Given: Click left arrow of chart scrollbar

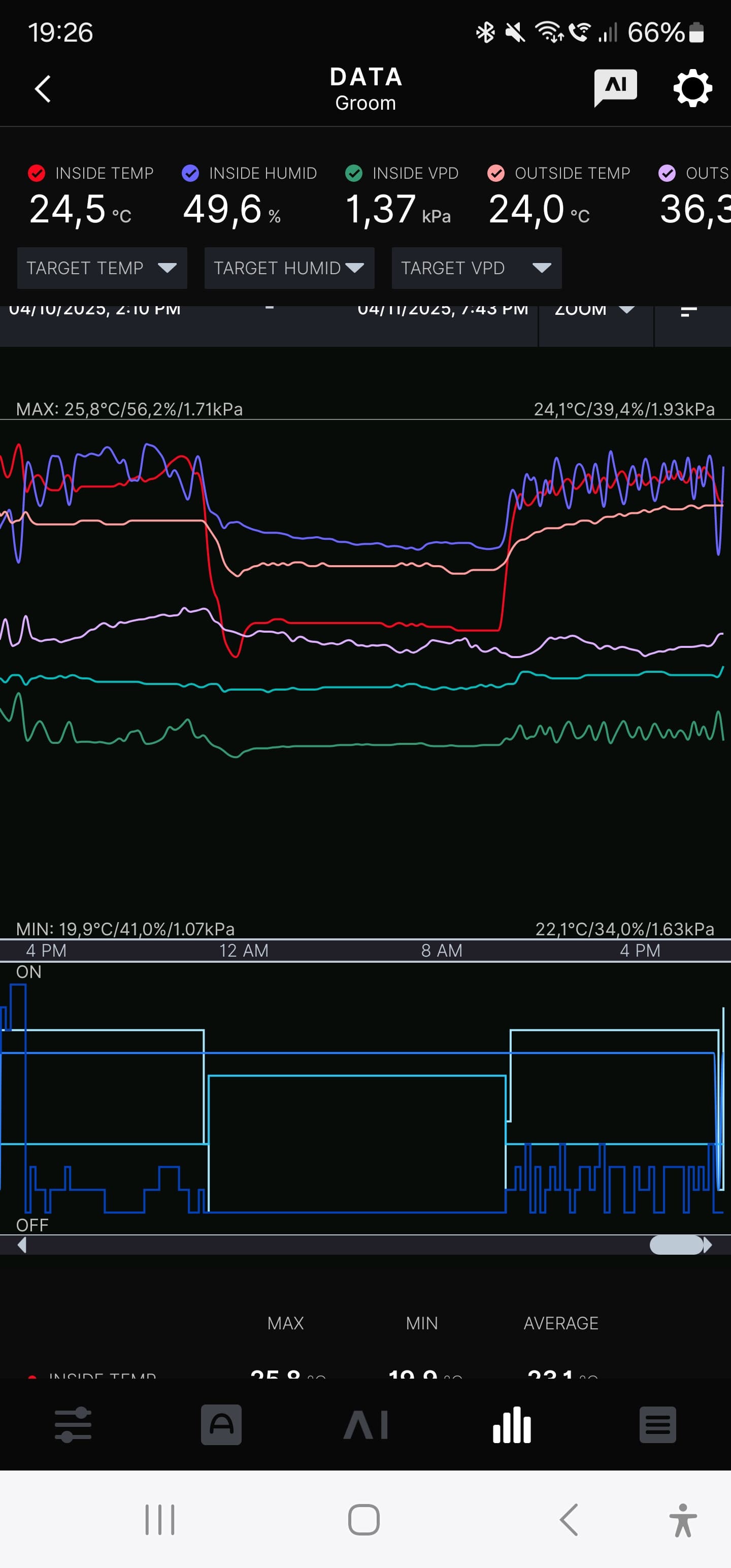Looking at the screenshot, I should tap(22, 1245).
